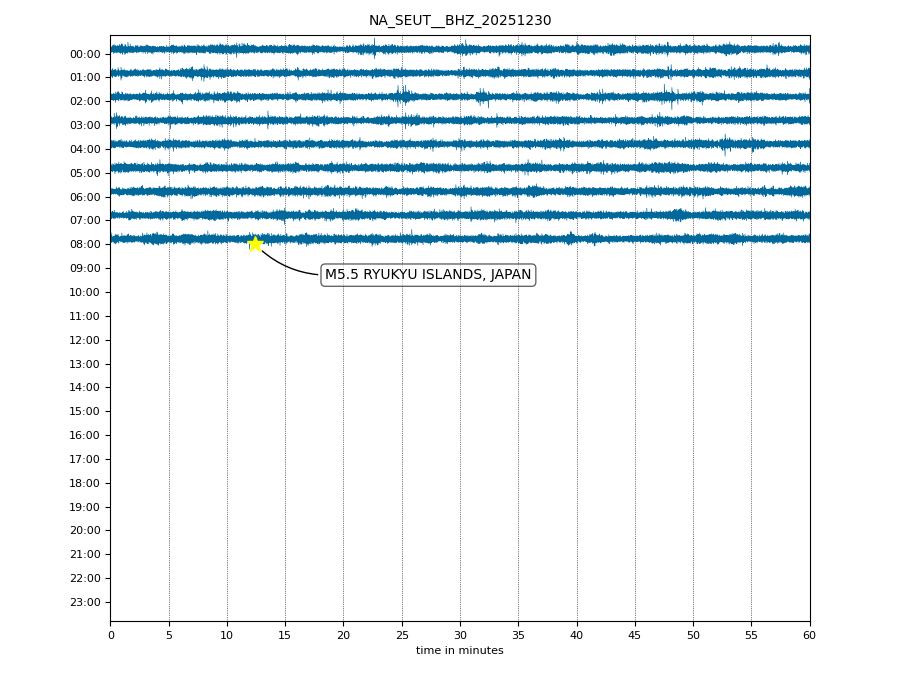
Task: Select the 00:00 hour tick label
Action: tap(85, 54)
